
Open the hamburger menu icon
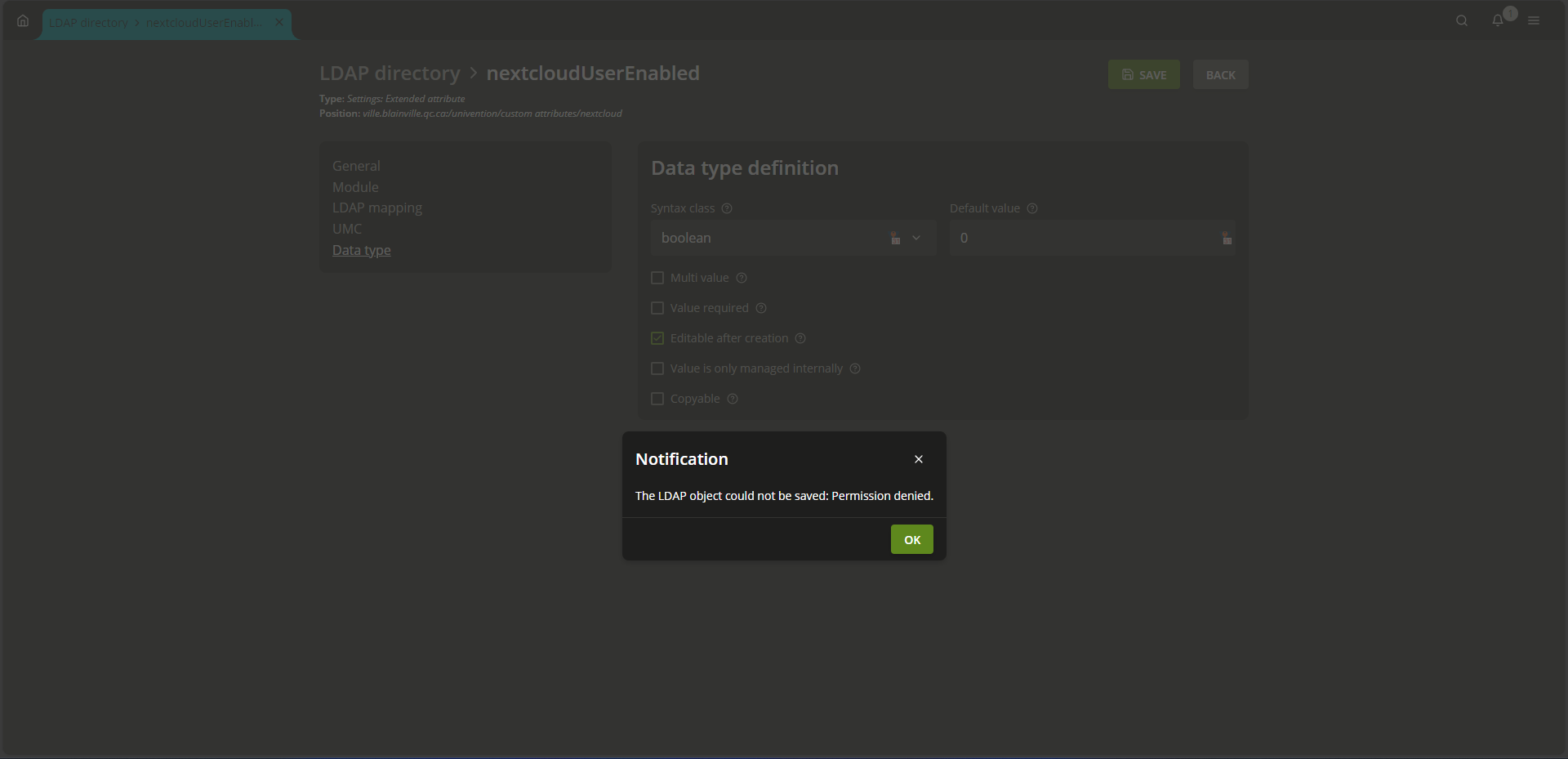coord(1534,21)
